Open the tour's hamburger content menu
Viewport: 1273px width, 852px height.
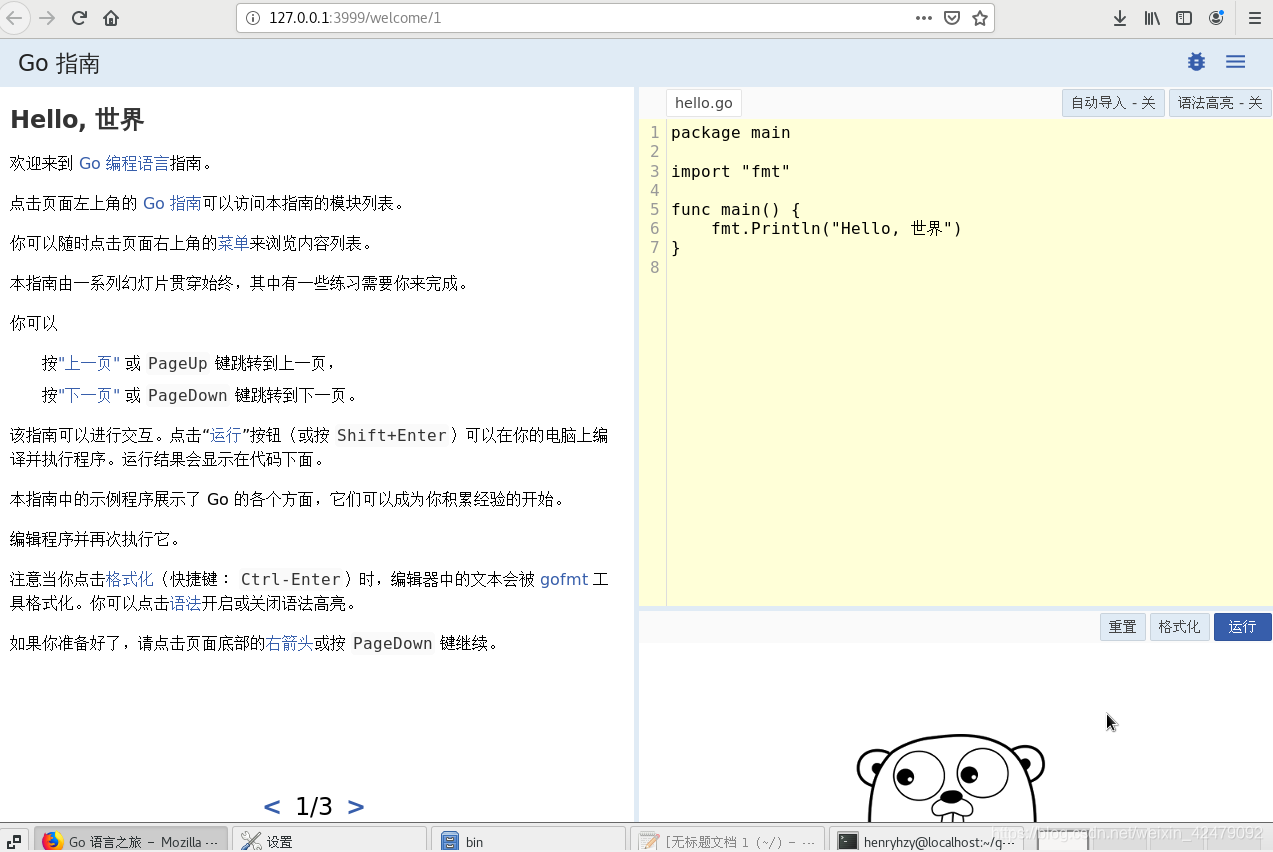pyautogui.click(x=1235, y=62)
